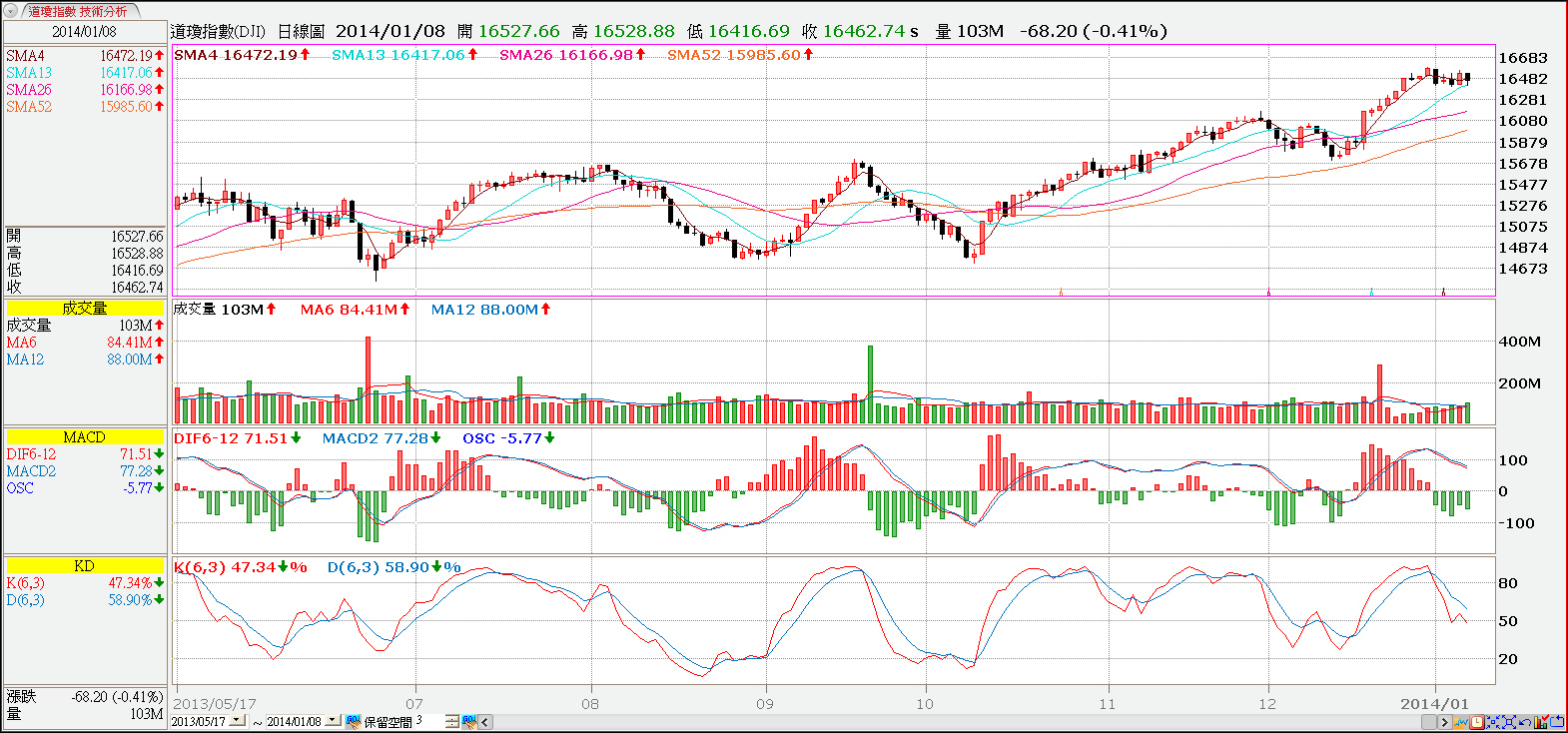Select the 道瓊指數 技術分析 tab
Screen dimensions: 1568x733
[78, 11]
